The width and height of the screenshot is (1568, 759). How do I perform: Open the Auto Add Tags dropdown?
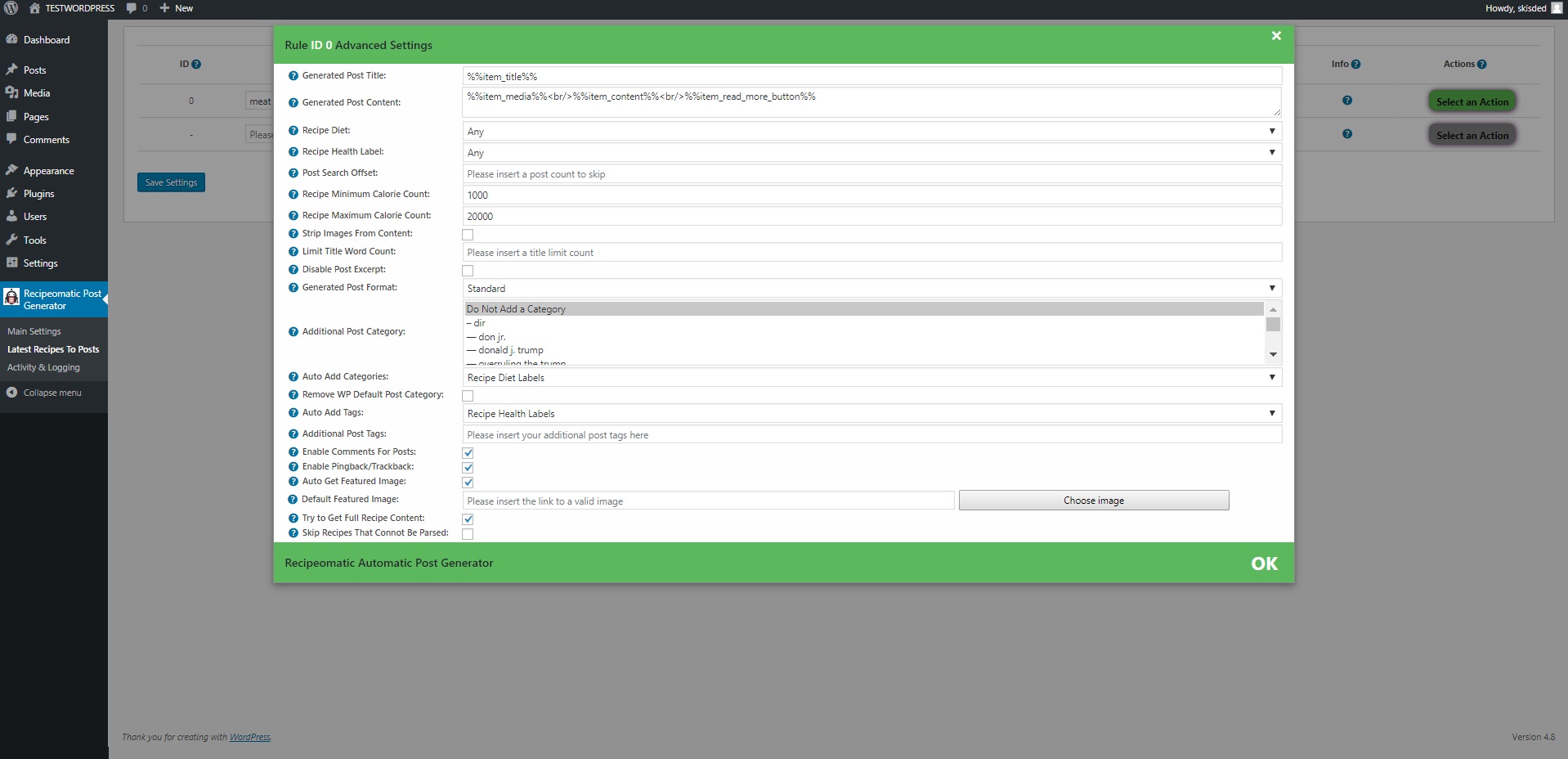pos(871,414)
